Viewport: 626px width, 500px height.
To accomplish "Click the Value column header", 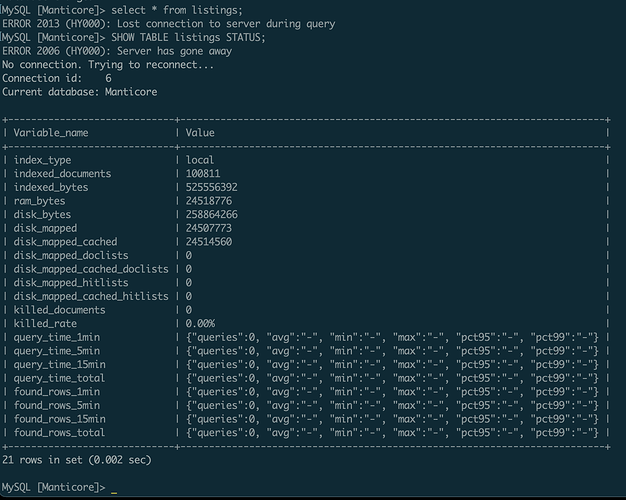I will pos(200,133).
